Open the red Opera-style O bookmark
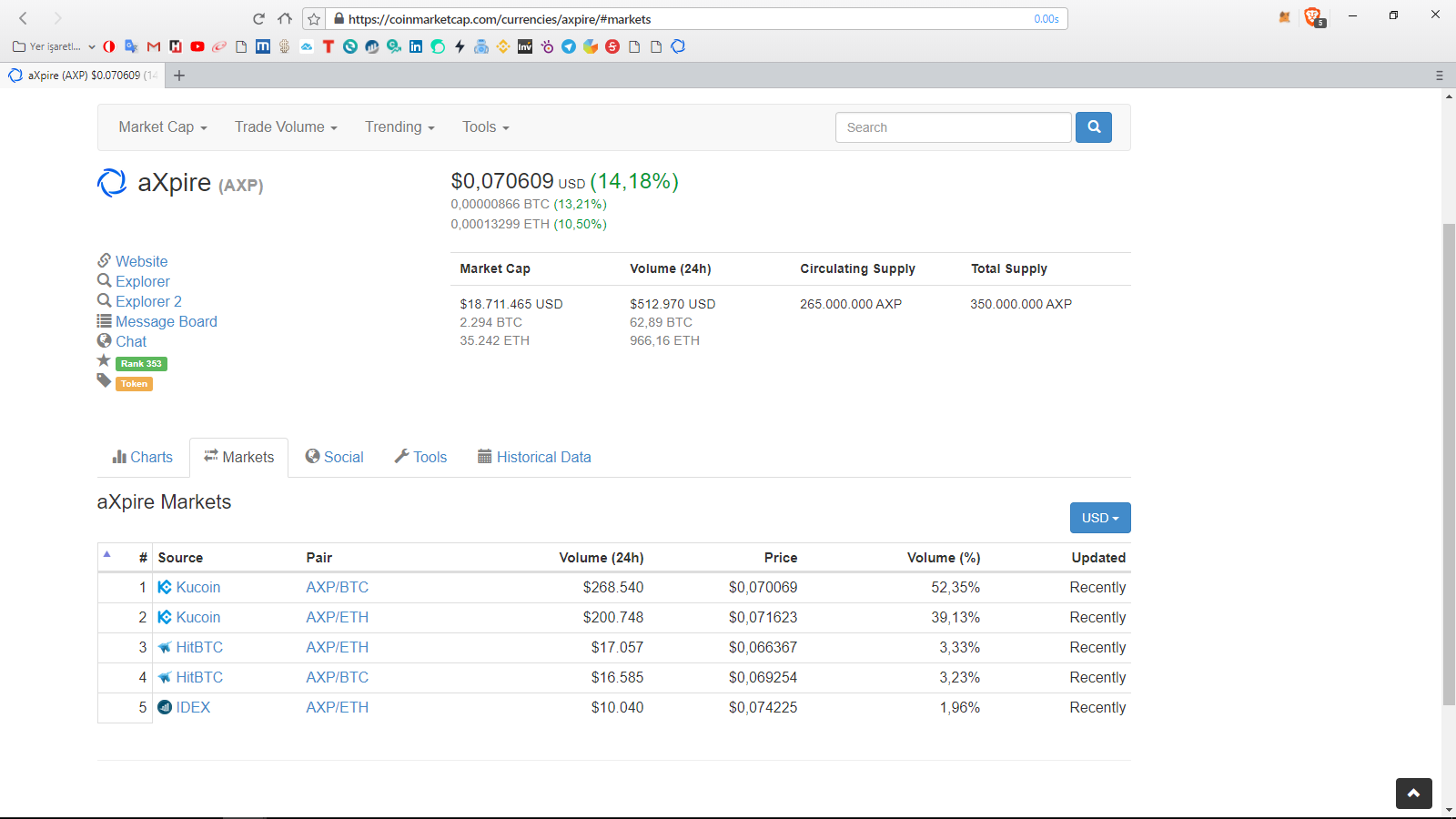This screenshot has height=819, width=1456. click(x=109, y=46)
